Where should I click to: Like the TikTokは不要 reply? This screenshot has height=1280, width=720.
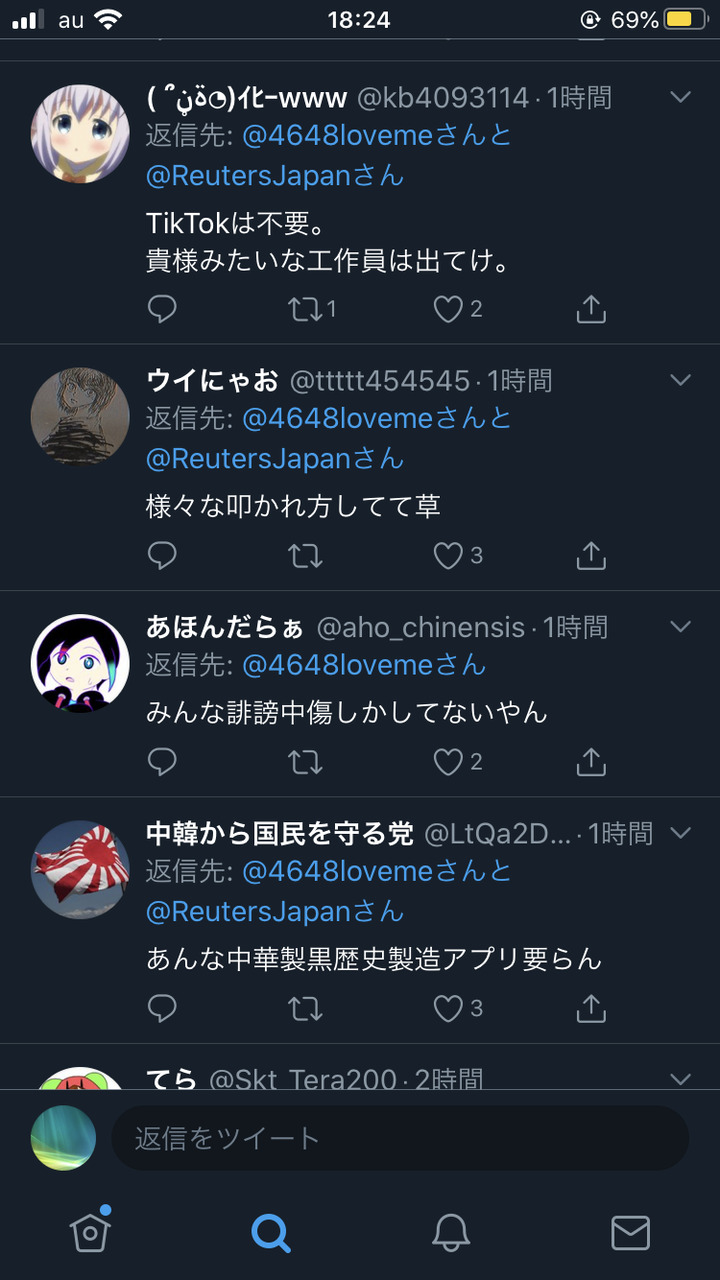pyautogui.click(x=448, y=309)
